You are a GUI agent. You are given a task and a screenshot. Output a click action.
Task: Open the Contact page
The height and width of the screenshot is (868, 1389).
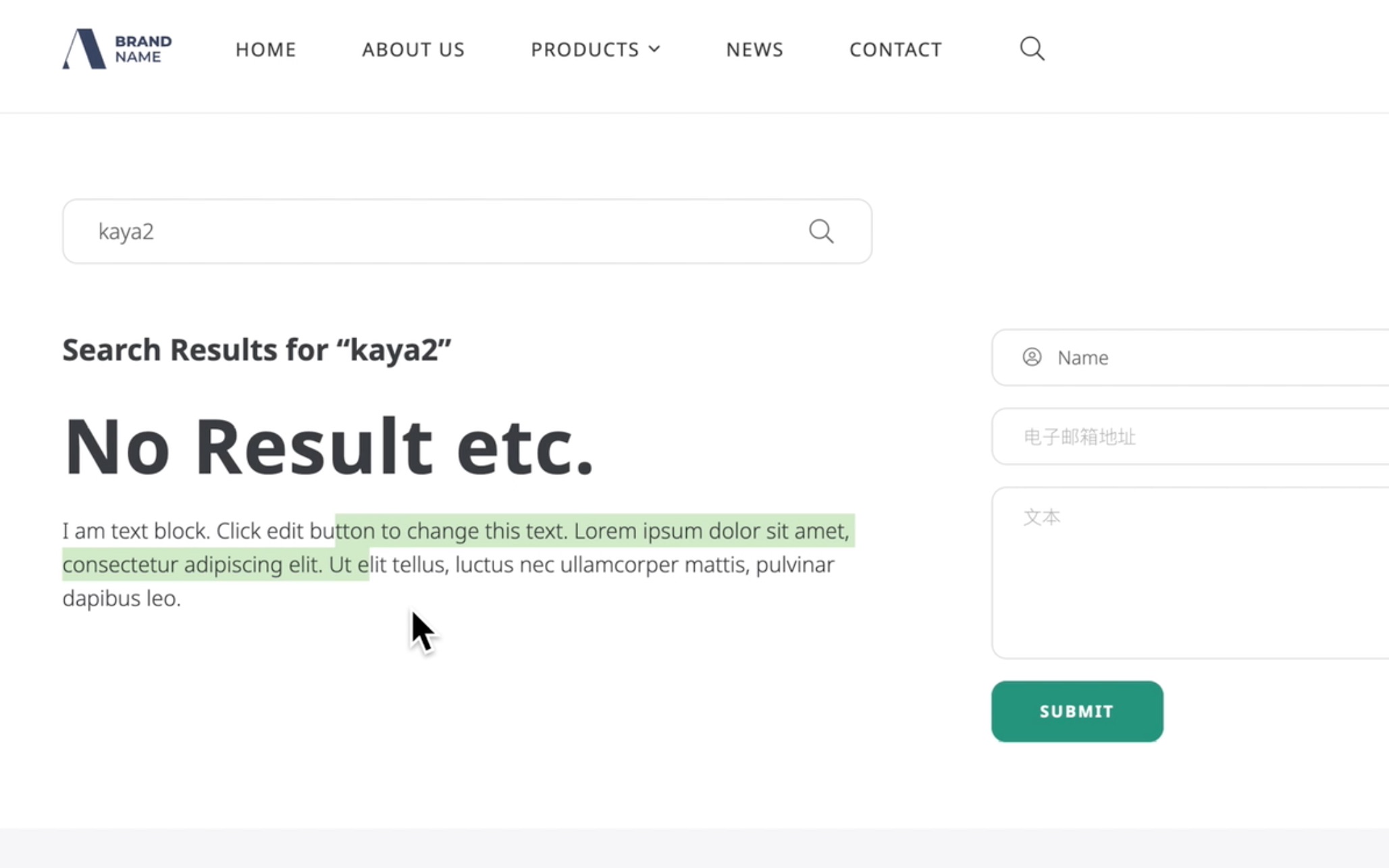tap(895, 49)
